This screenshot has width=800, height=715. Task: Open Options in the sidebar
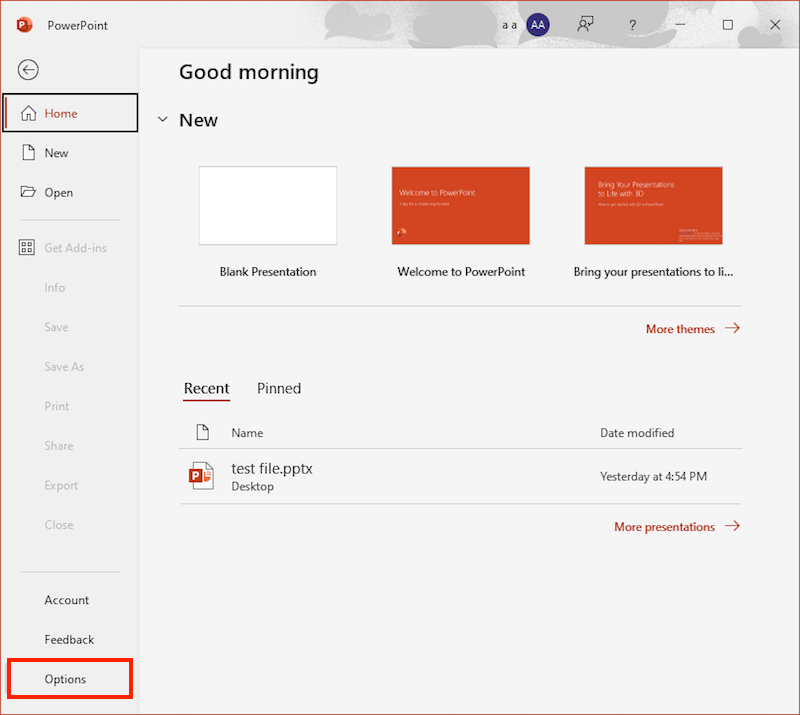coord(70,679)
